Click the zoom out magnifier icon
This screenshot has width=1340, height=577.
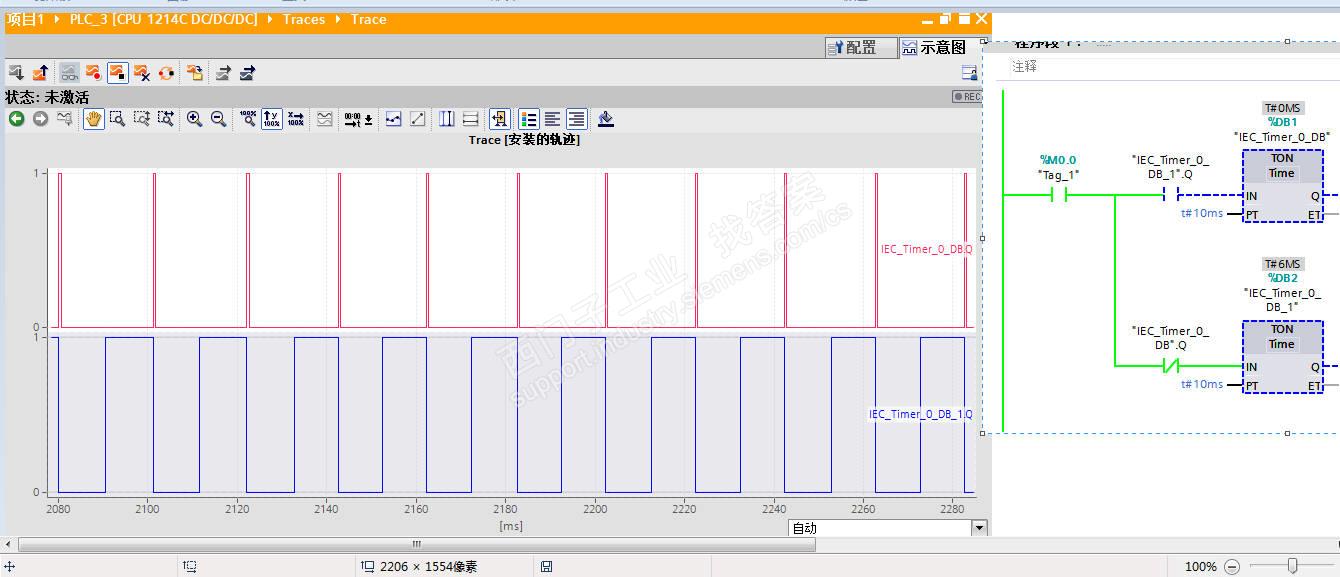218,119
